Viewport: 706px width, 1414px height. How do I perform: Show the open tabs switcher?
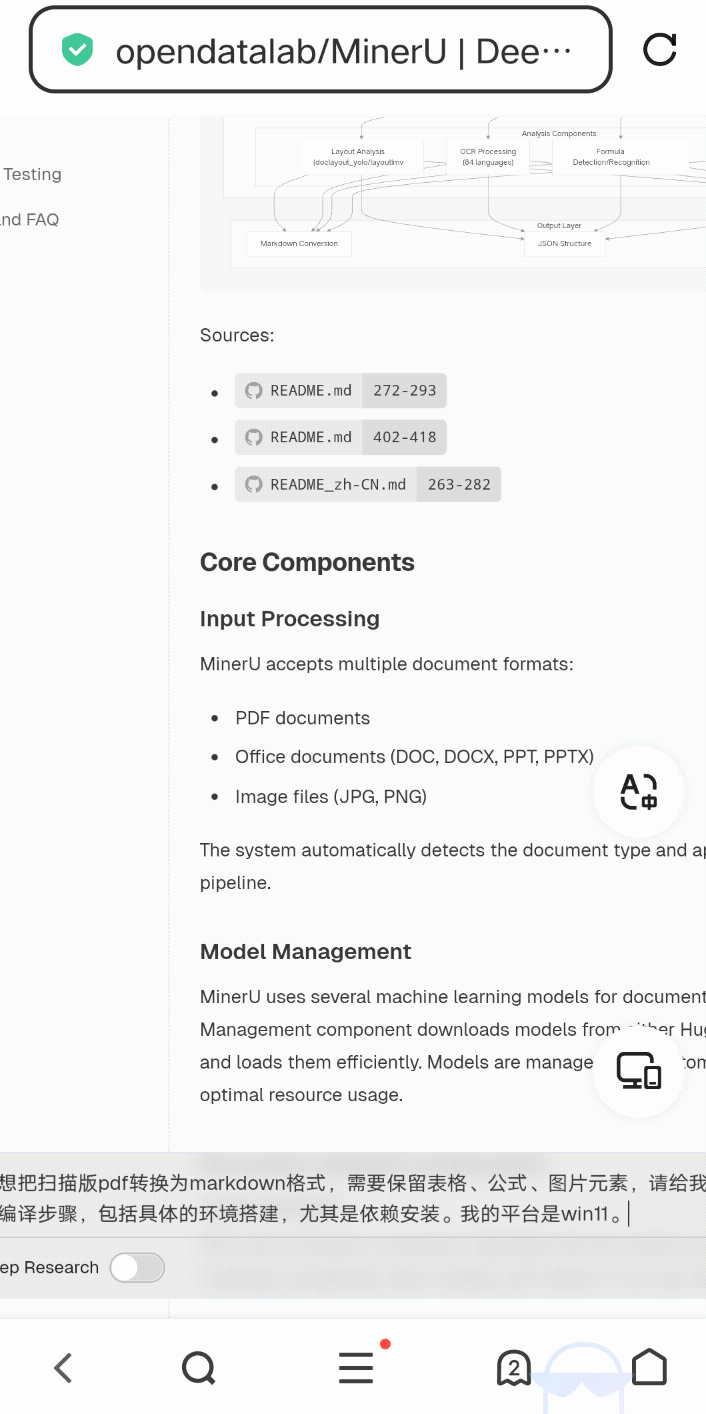click(x=513, y=1367)
